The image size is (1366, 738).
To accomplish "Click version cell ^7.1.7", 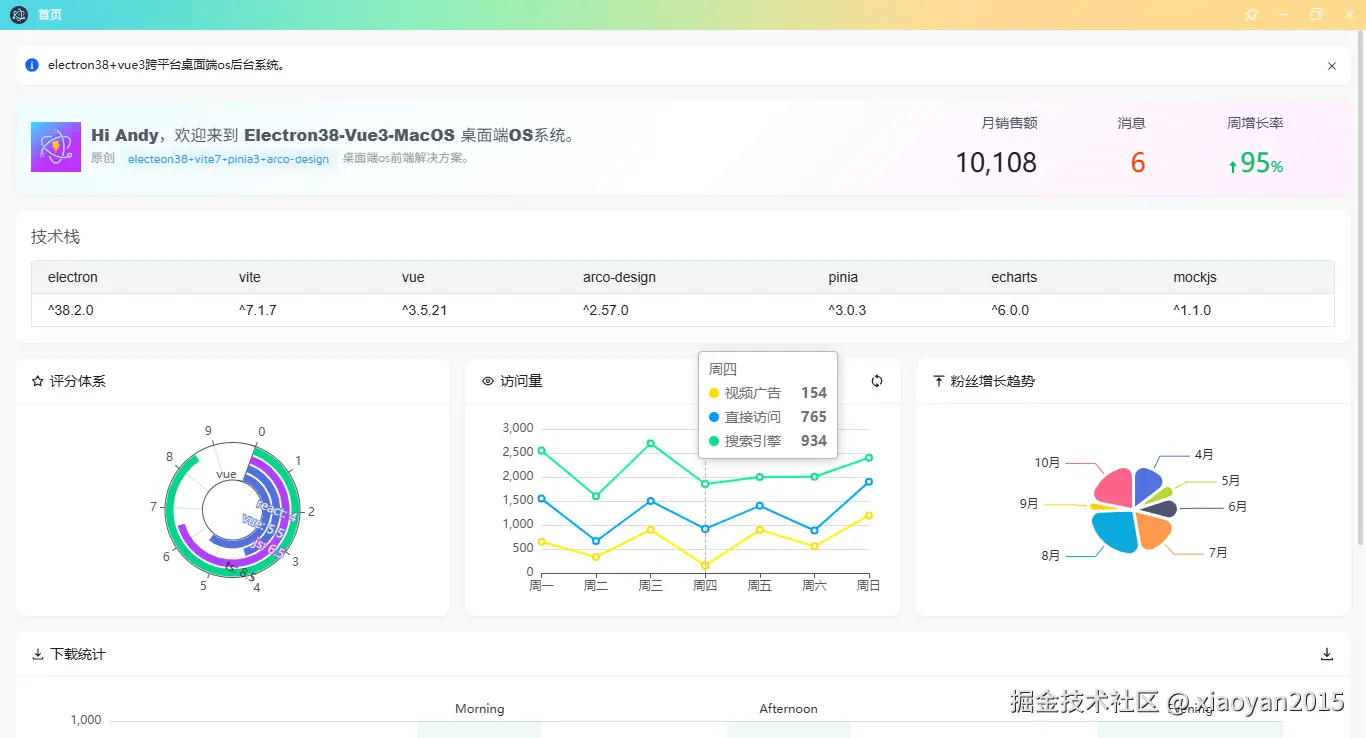I will point(258,310).
